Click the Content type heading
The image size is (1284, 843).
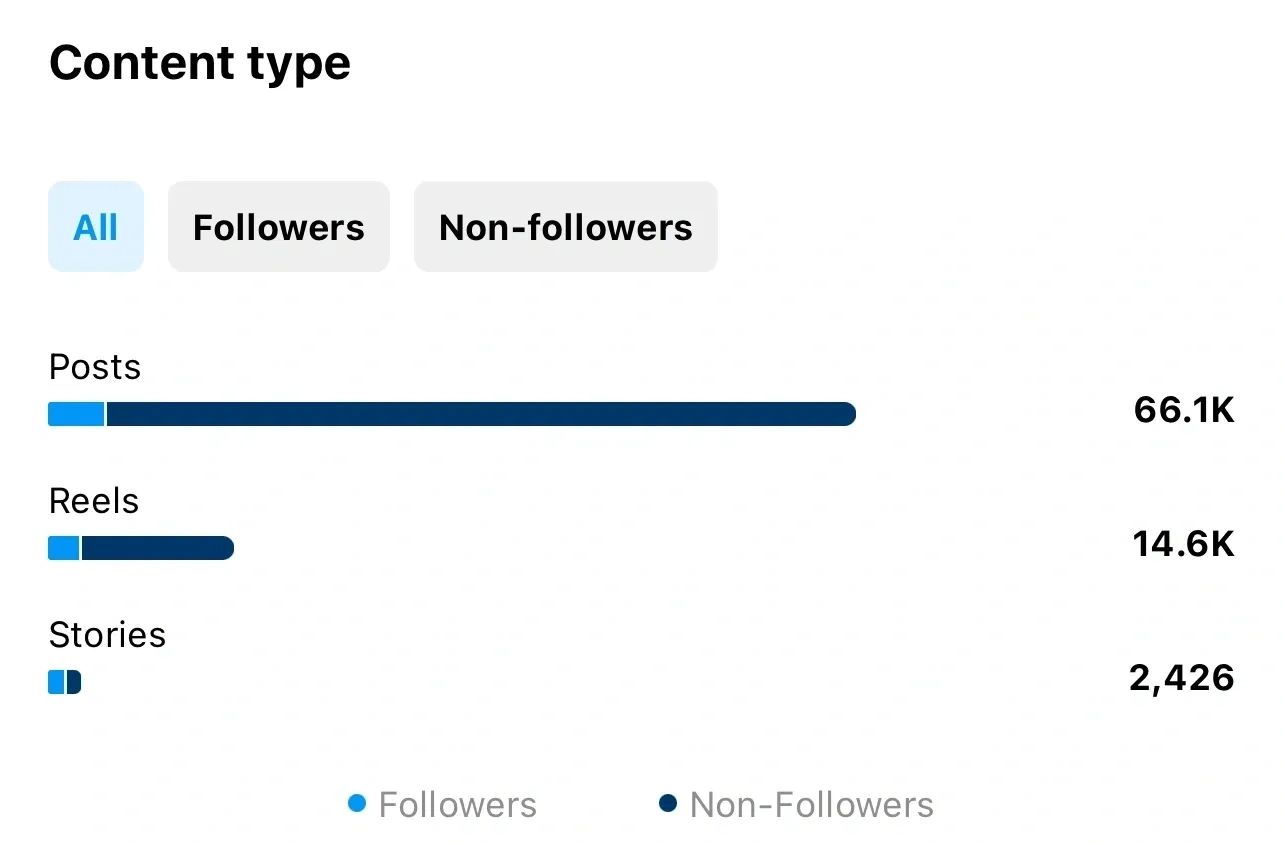tap(200, 64)
